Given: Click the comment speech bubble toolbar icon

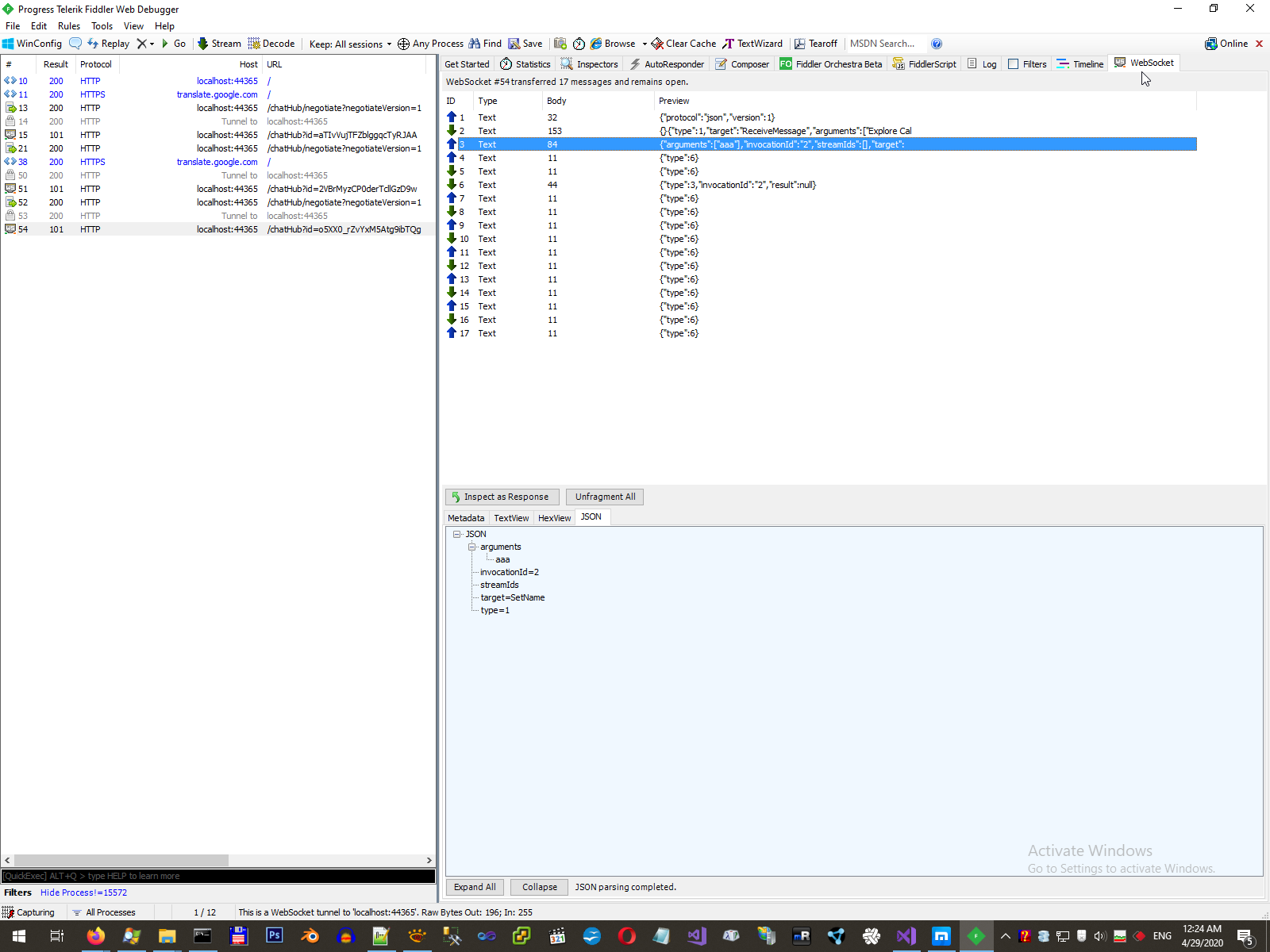Looking at the screenshot, I should (x=75, y=44).
